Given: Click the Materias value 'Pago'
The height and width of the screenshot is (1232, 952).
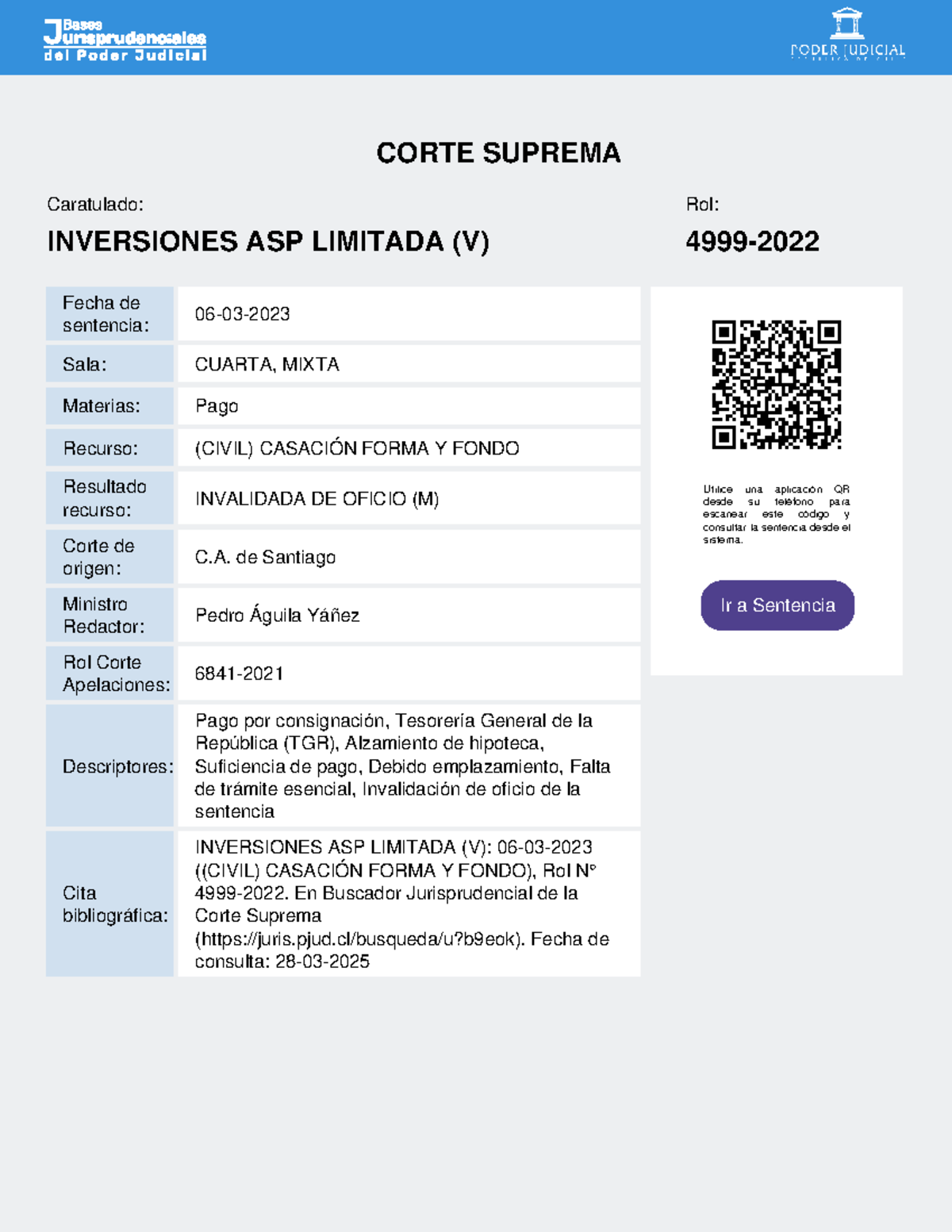Looking at the screenshot, I should click(x=217, y=406).
